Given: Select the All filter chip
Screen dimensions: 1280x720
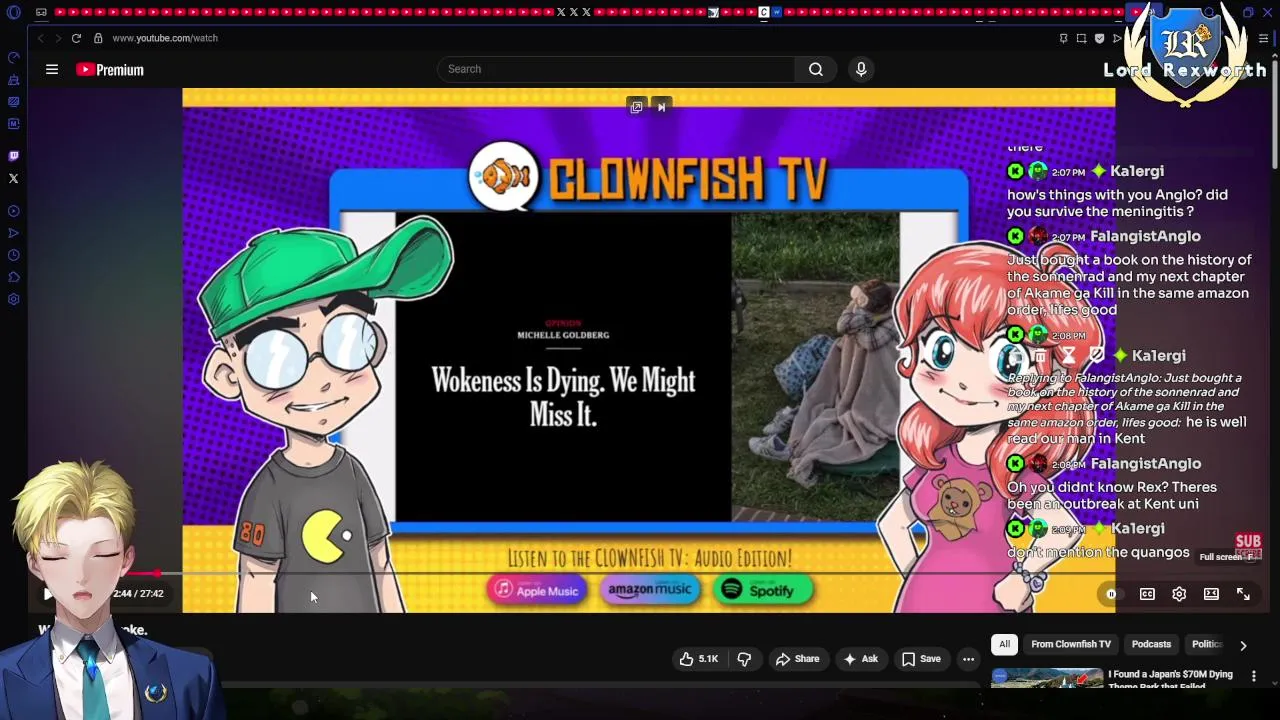Looking at the screenshot, I should click(1004, 644).
